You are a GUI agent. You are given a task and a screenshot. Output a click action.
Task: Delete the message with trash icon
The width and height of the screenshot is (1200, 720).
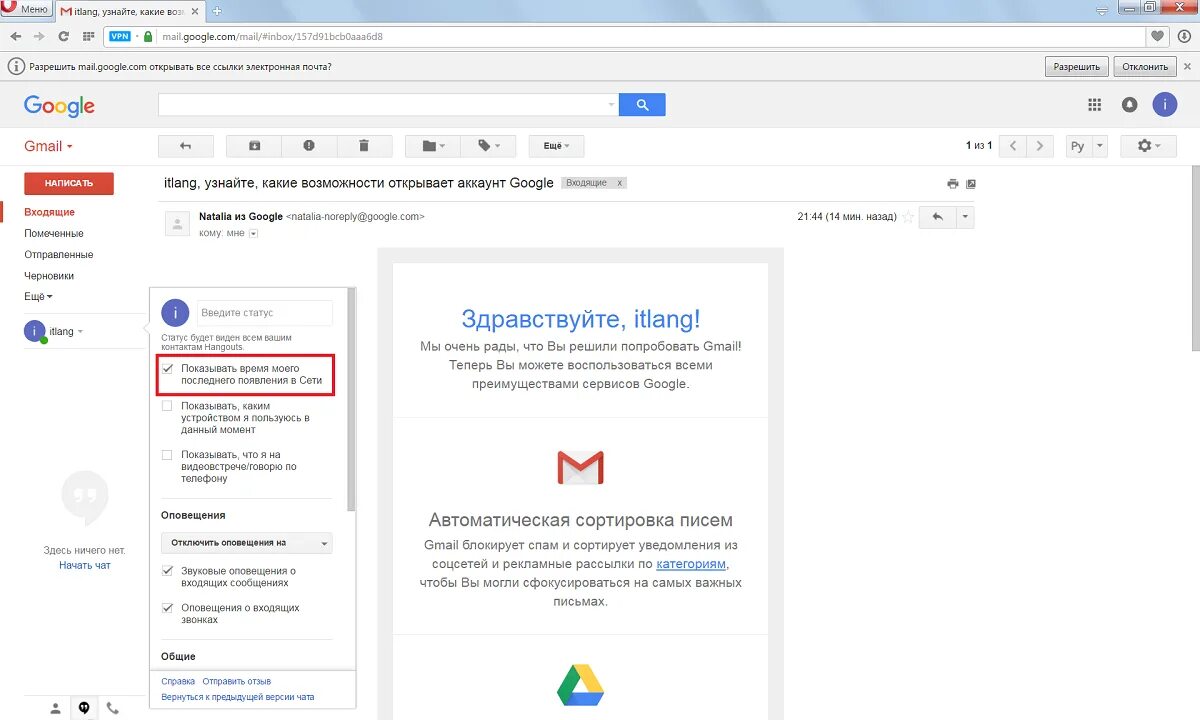(x=363, y=146)
